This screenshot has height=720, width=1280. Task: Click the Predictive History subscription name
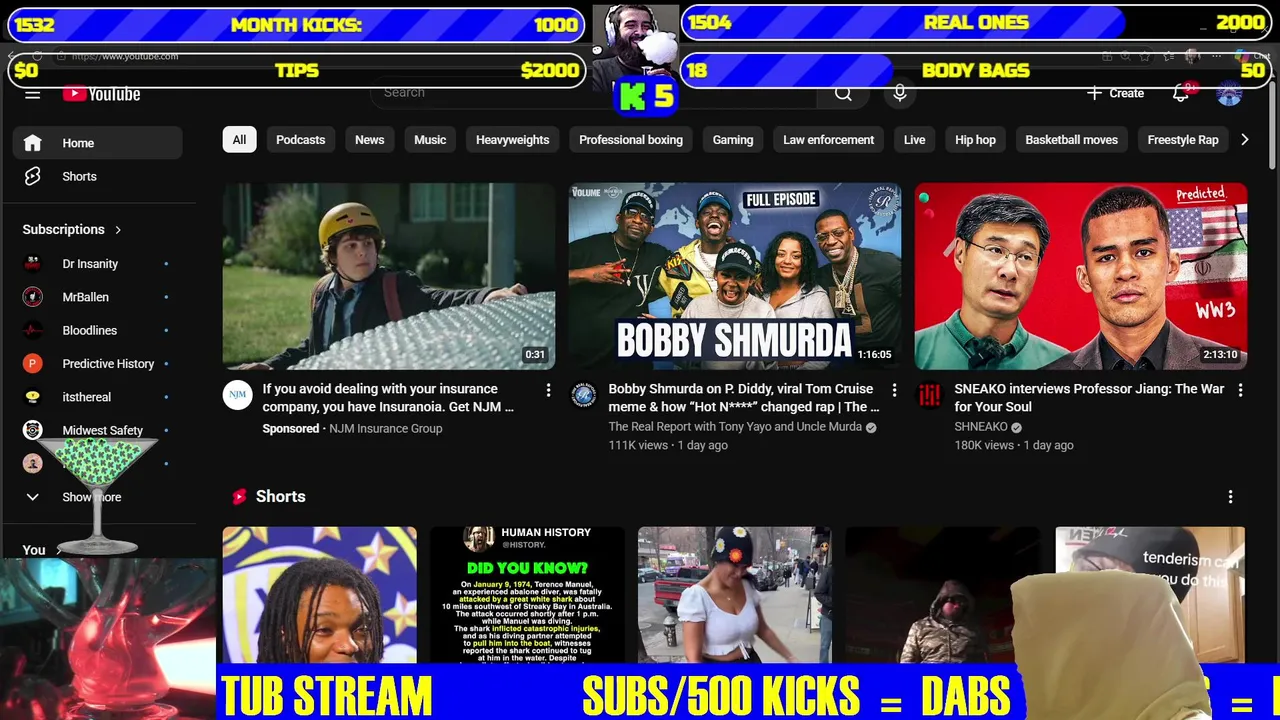click(x=108, y=364)
